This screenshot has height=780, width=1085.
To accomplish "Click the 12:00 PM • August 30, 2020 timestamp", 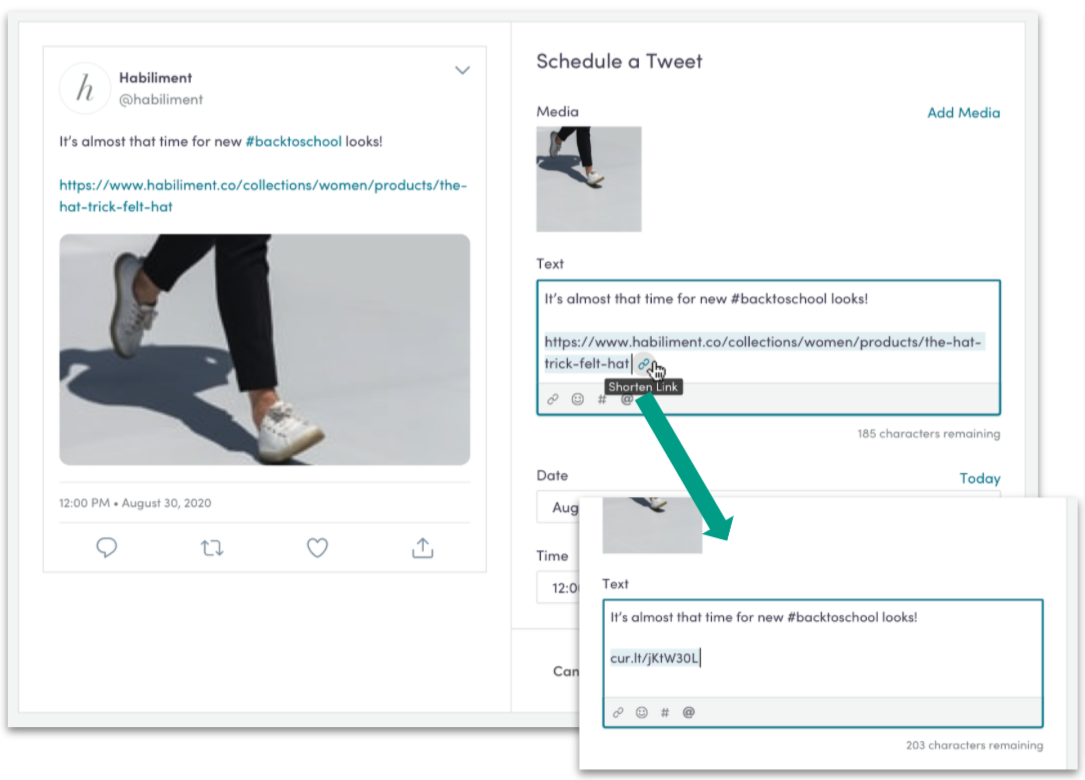I will pyautogui.click(x=135, y=503).
